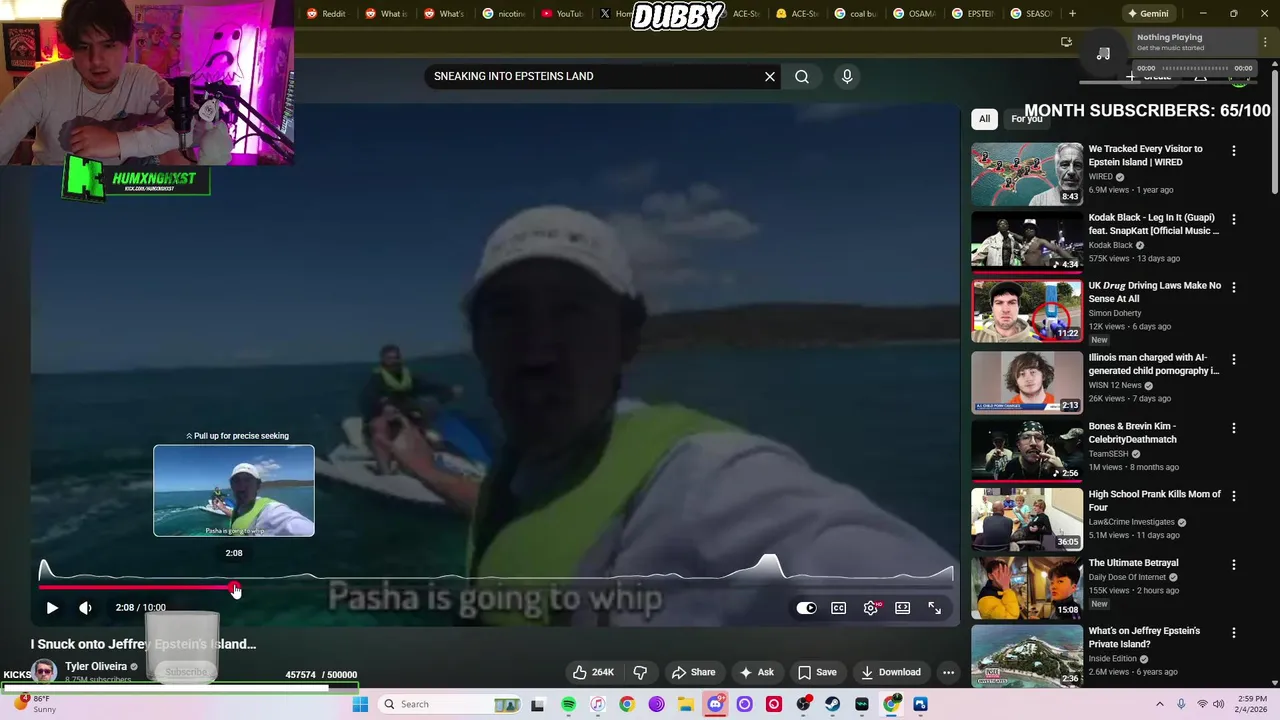
Task: Open system tray volume icon
Action: 1219,704
